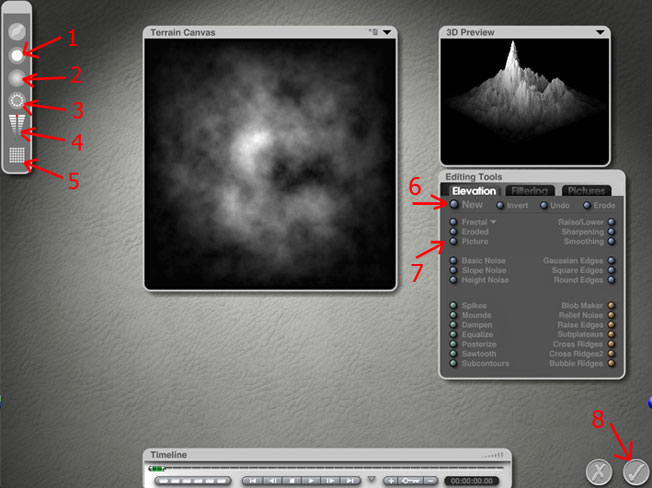Click the Subplateaus tool dot
The width and height of the screenshot is (652, 488).
[612, 334]
